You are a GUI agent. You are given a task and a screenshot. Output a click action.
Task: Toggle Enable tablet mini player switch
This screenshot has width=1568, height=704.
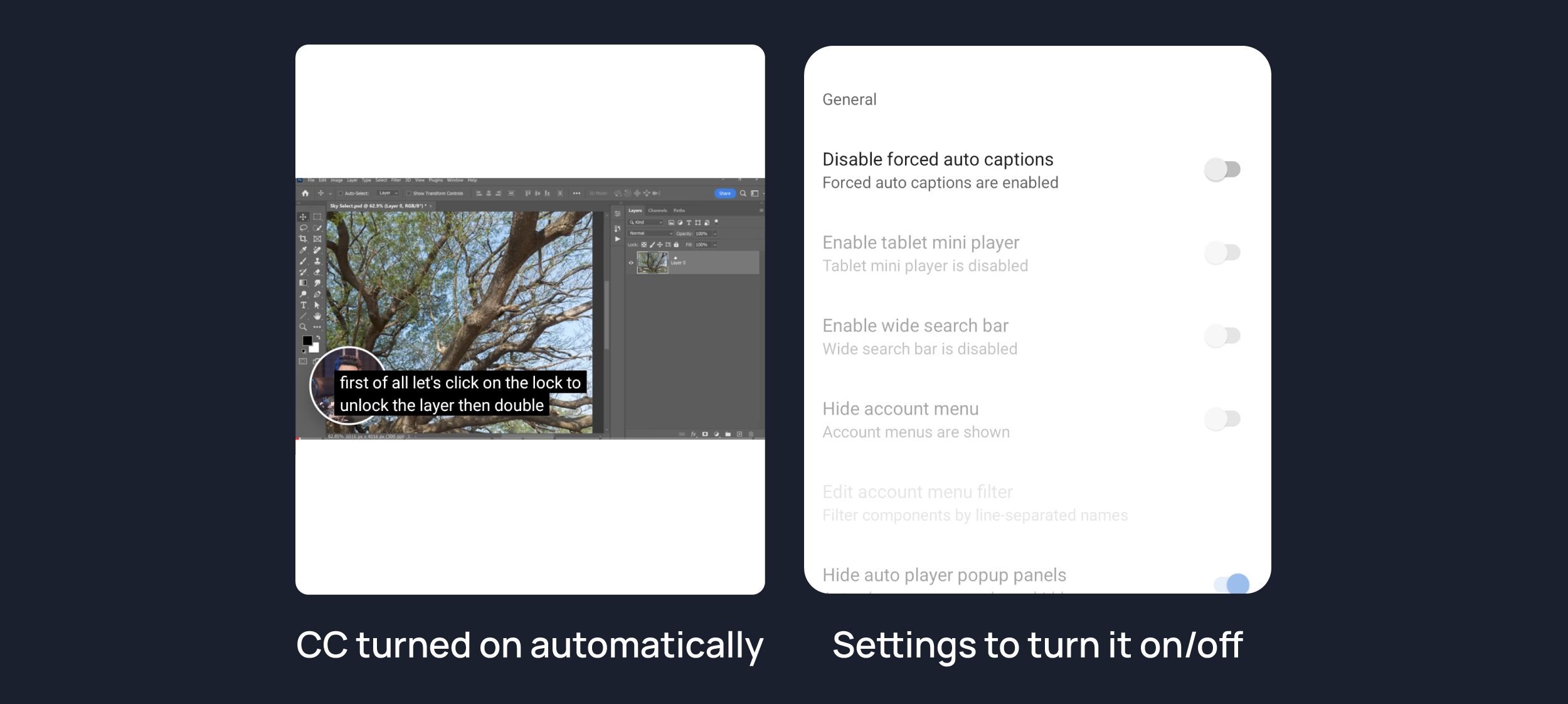[x=1222, y=253]
